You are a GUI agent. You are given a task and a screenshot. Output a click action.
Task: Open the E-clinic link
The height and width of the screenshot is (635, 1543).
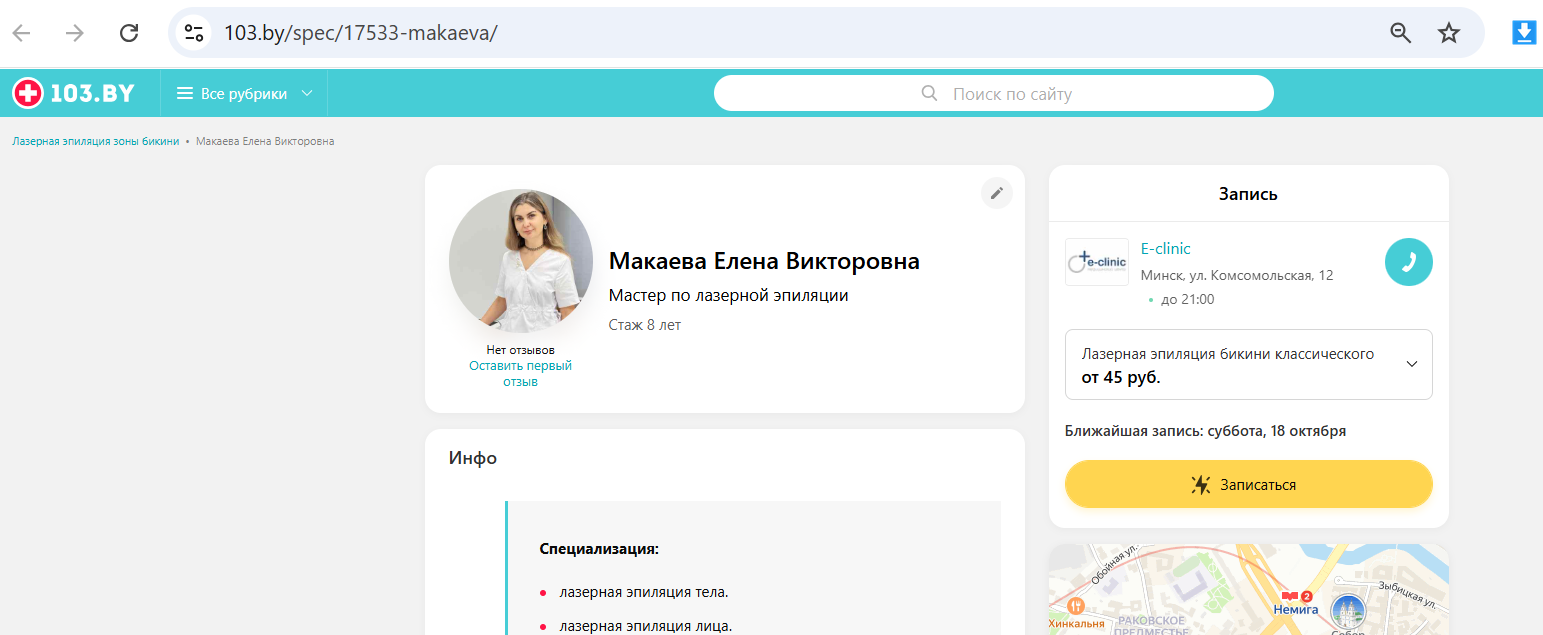[x=1166, y=249]
